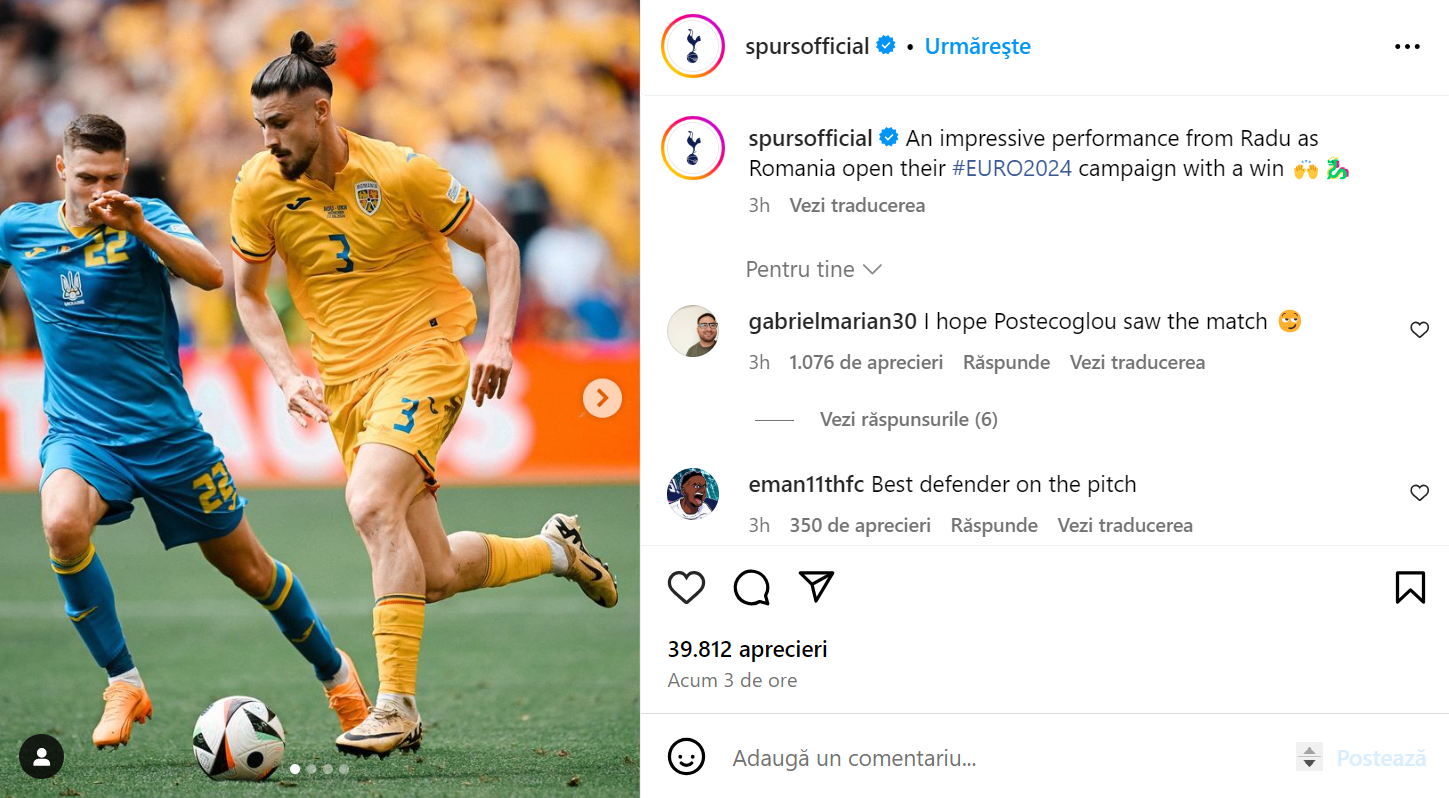1449x798 pixels.
Task: Open the #EURO2024 hashtag link
Action: click(1011, 168)
